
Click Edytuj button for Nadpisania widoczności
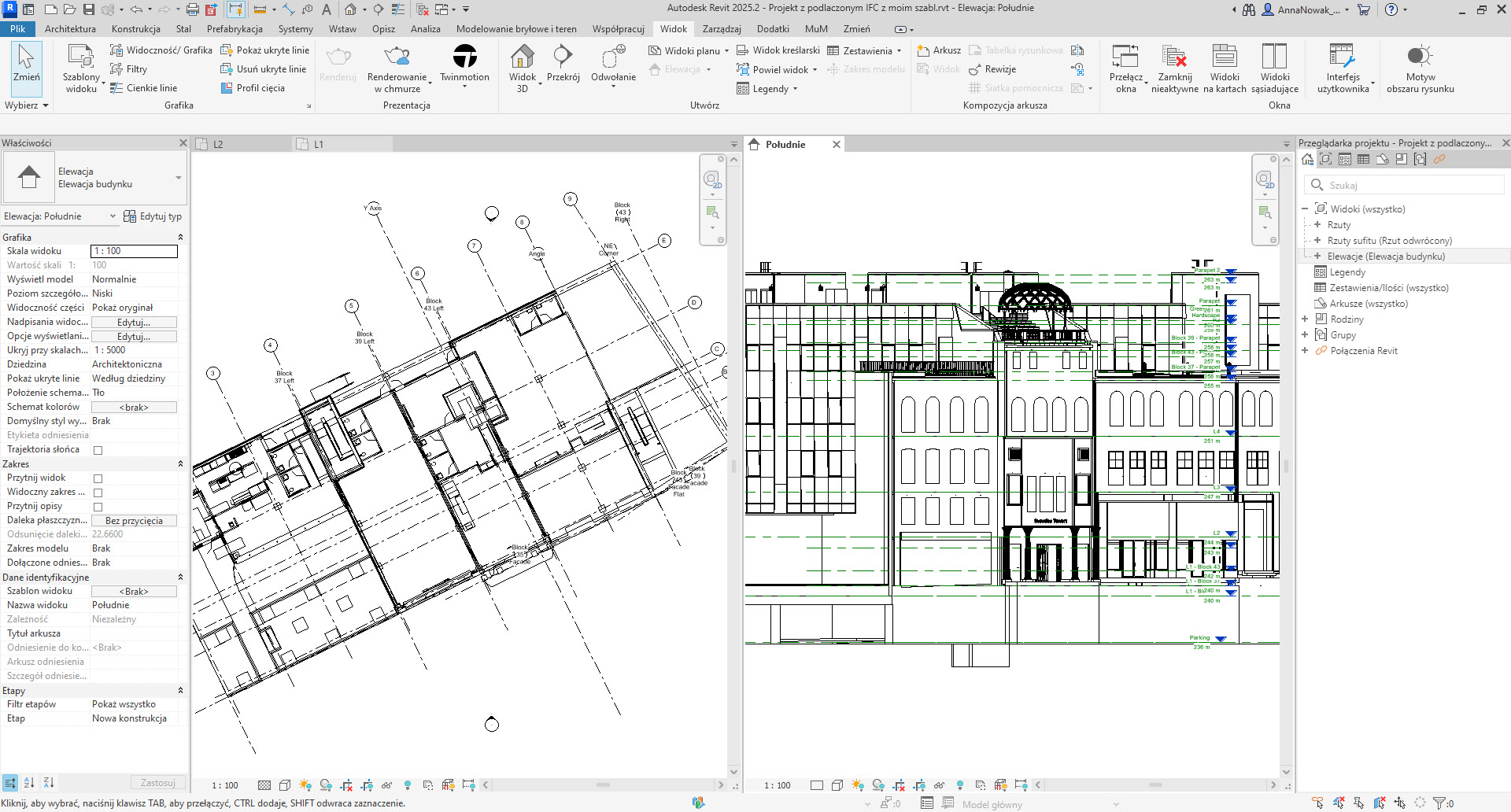click(134, 323)
